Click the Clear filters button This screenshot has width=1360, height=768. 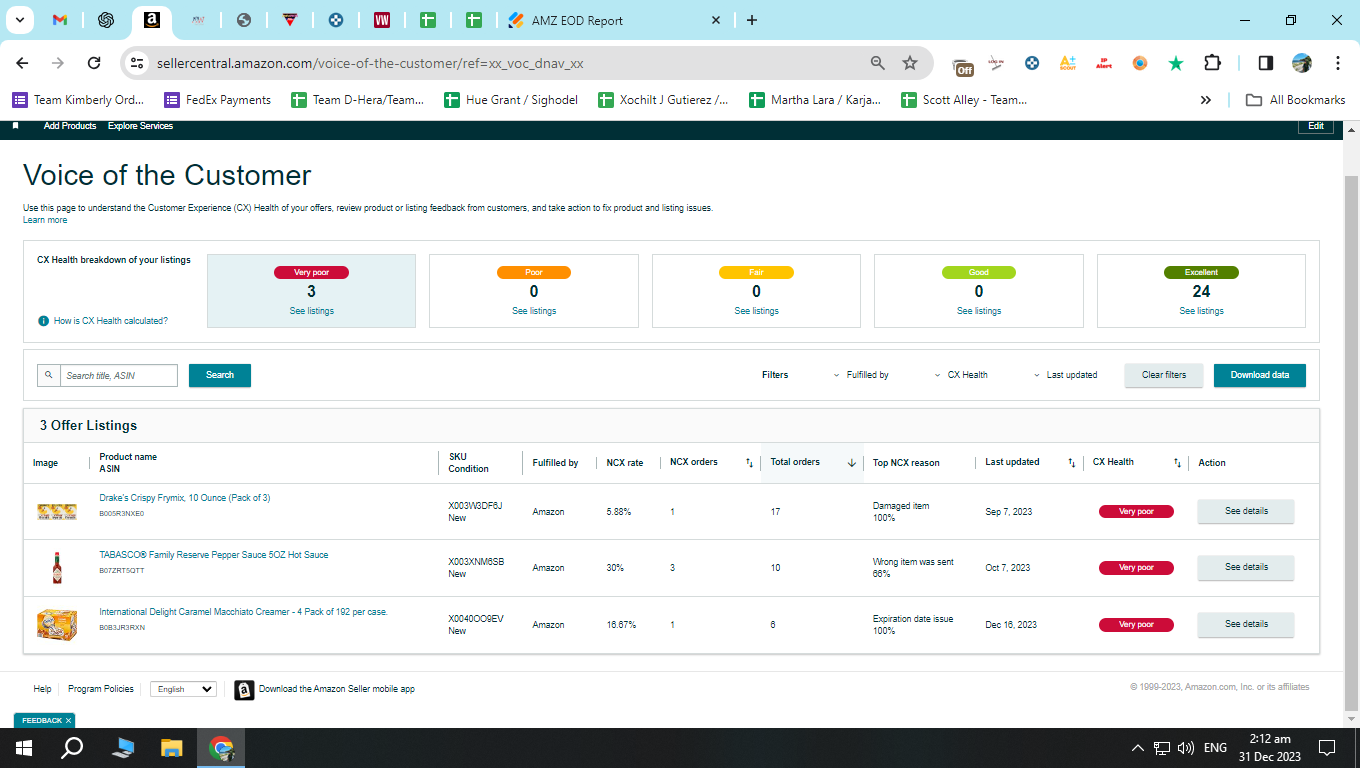(1164, 375)
